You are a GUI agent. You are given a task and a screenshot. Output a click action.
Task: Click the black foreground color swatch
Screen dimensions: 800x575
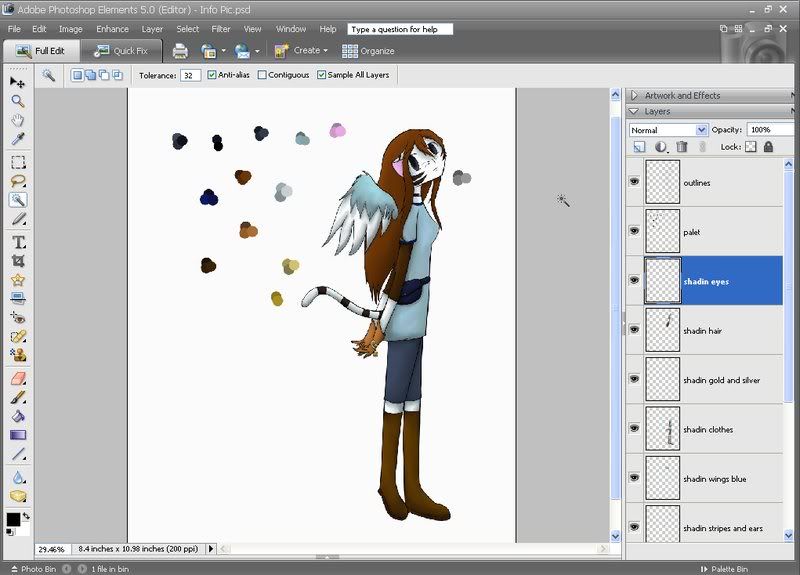pos(13,519)
